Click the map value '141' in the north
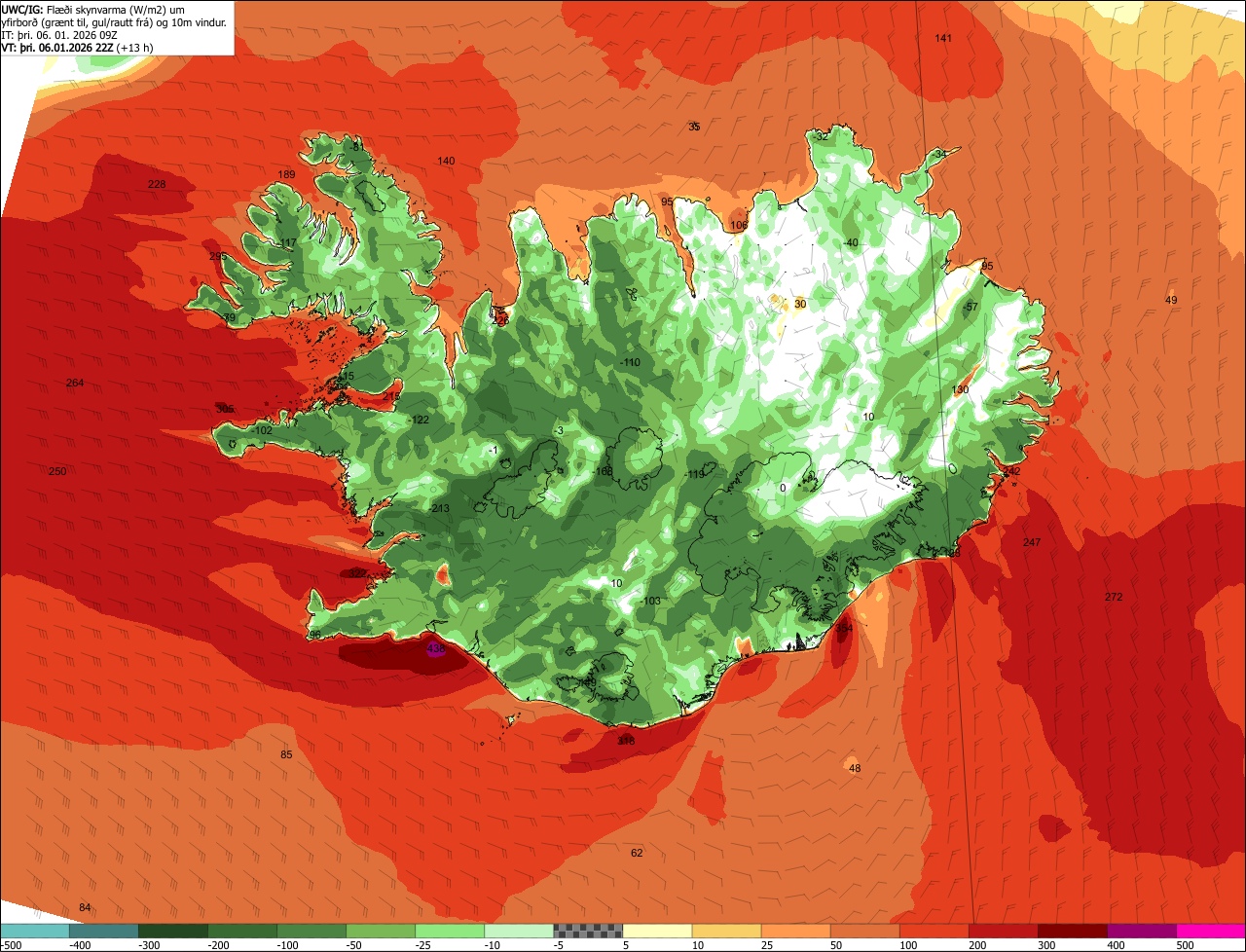Image resolution: width=1246 pixels, height=952 pixels. click(943, 38)
